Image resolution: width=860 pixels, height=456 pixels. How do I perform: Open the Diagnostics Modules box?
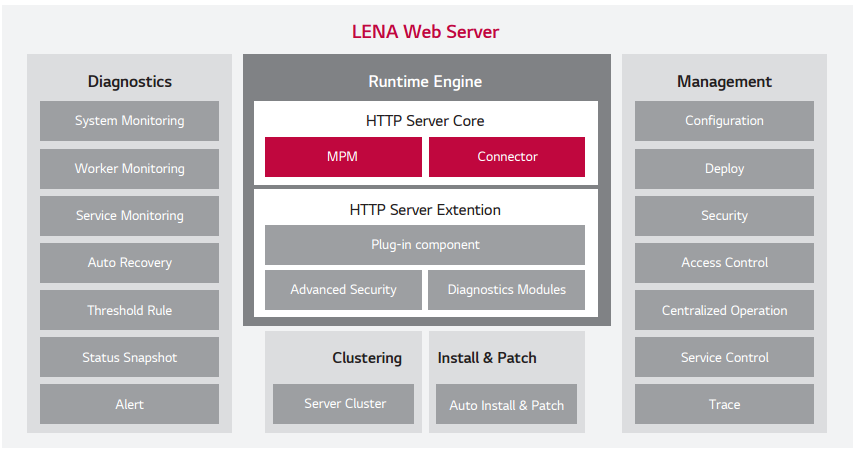(506, 290)
